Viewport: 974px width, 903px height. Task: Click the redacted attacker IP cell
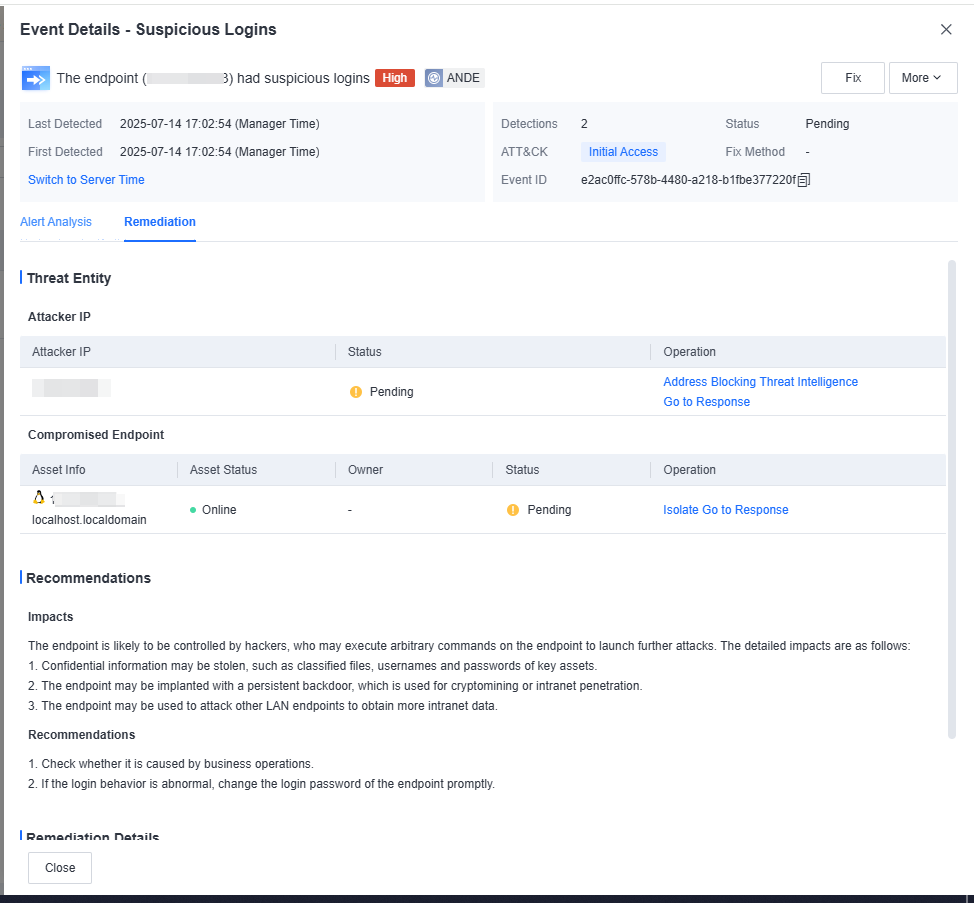tap(71, 388)
